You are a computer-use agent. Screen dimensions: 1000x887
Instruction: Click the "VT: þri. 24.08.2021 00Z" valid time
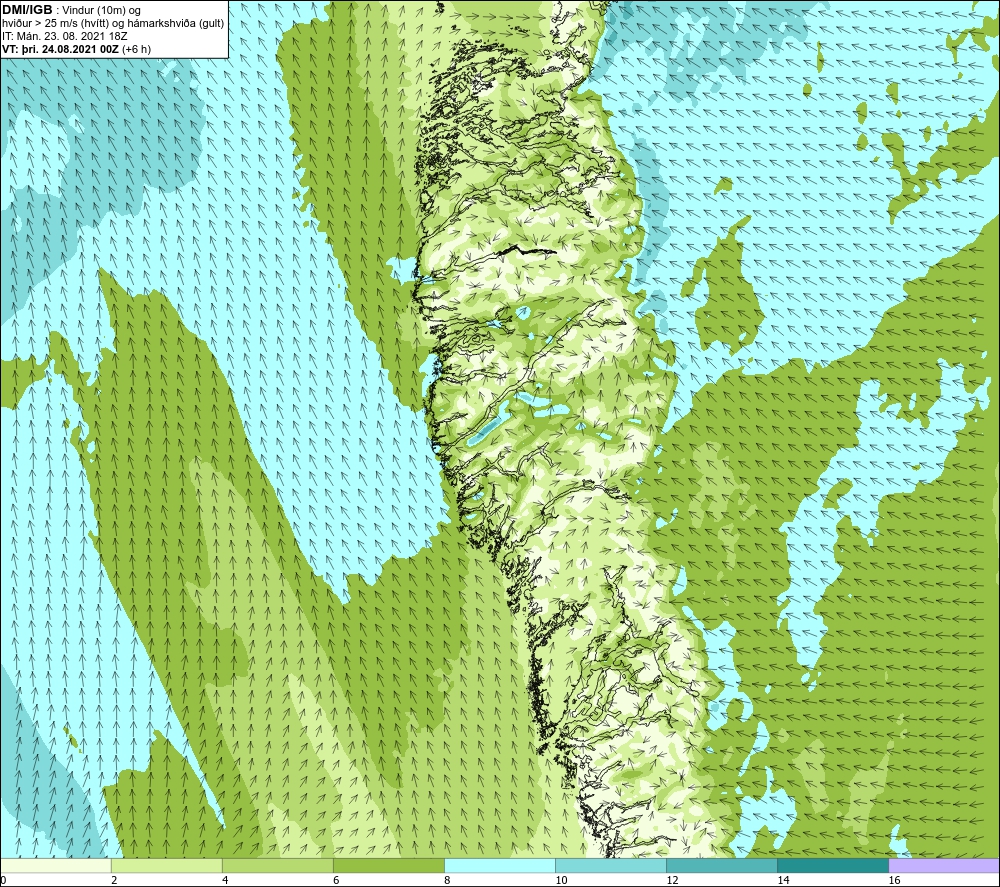point(61,49)
